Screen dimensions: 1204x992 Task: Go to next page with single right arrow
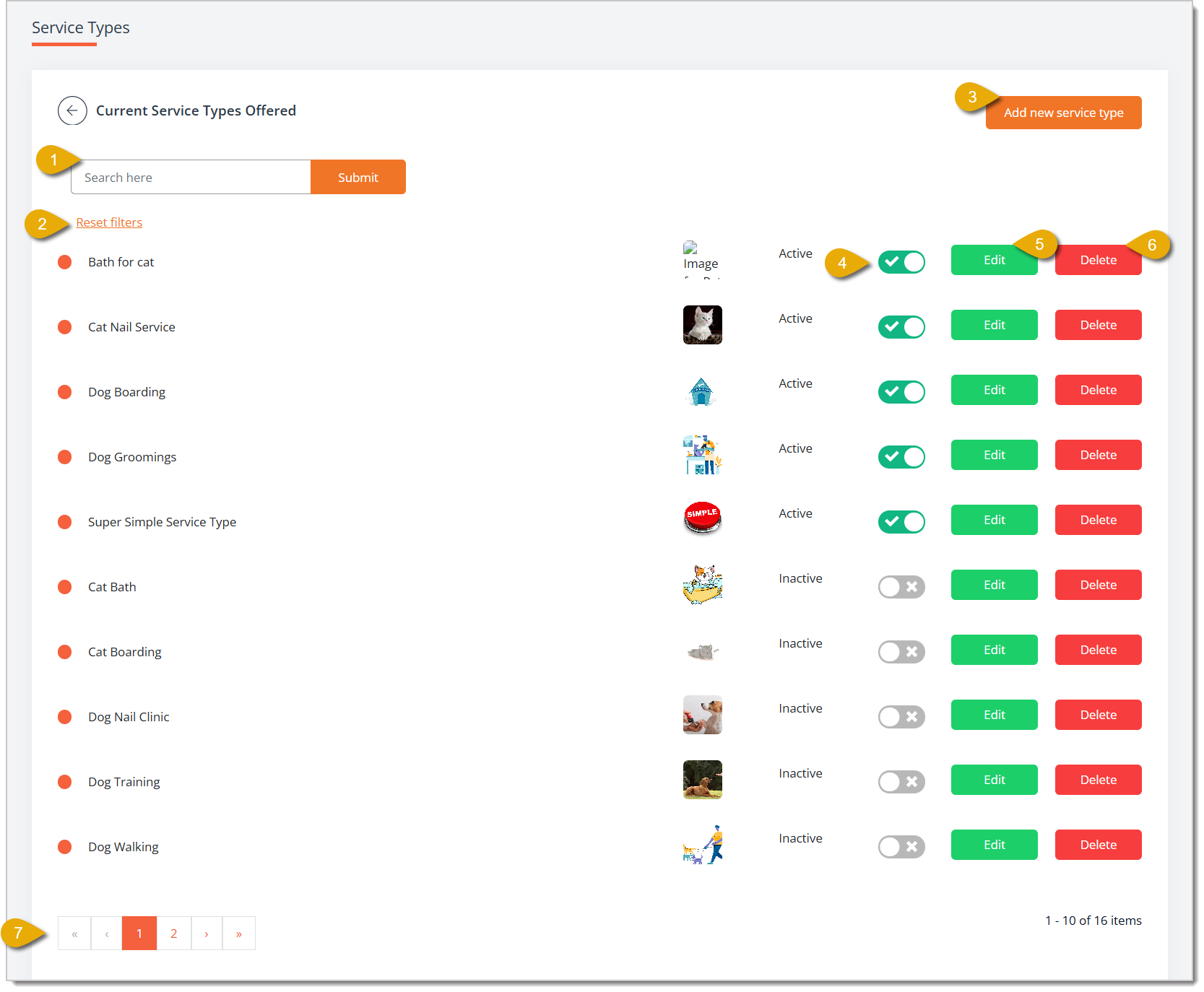point(207,934)
